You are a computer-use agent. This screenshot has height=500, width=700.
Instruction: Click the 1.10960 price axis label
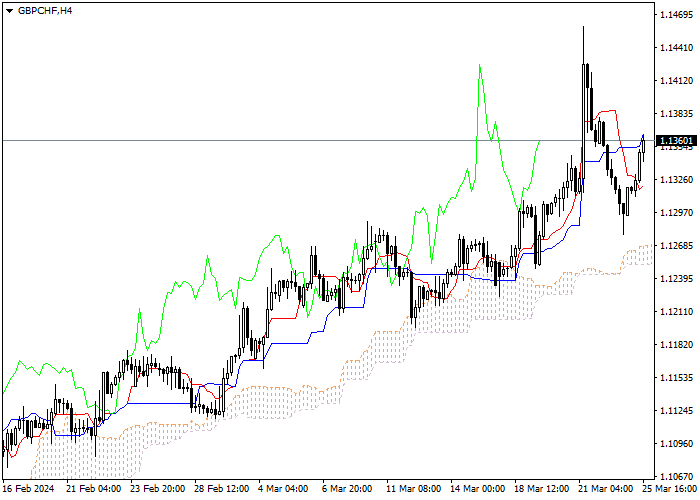coord(676,444)
